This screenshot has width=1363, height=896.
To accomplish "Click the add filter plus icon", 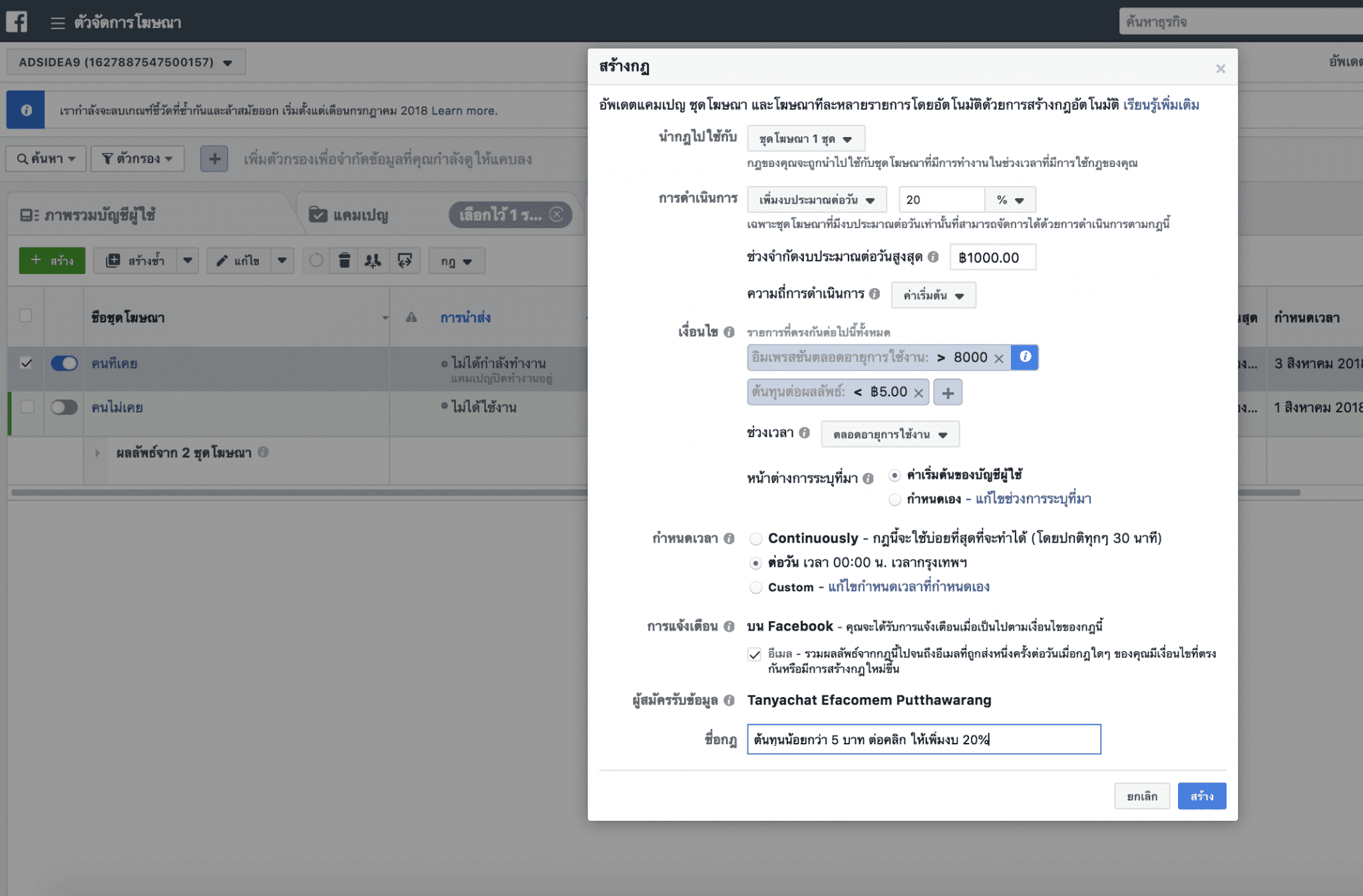I will tap(214, 159).
